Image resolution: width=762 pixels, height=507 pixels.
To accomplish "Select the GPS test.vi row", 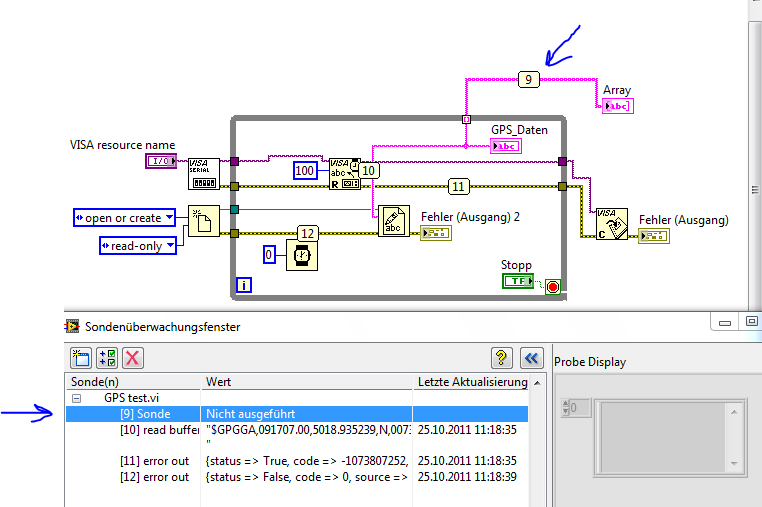I will click(297, 398).
